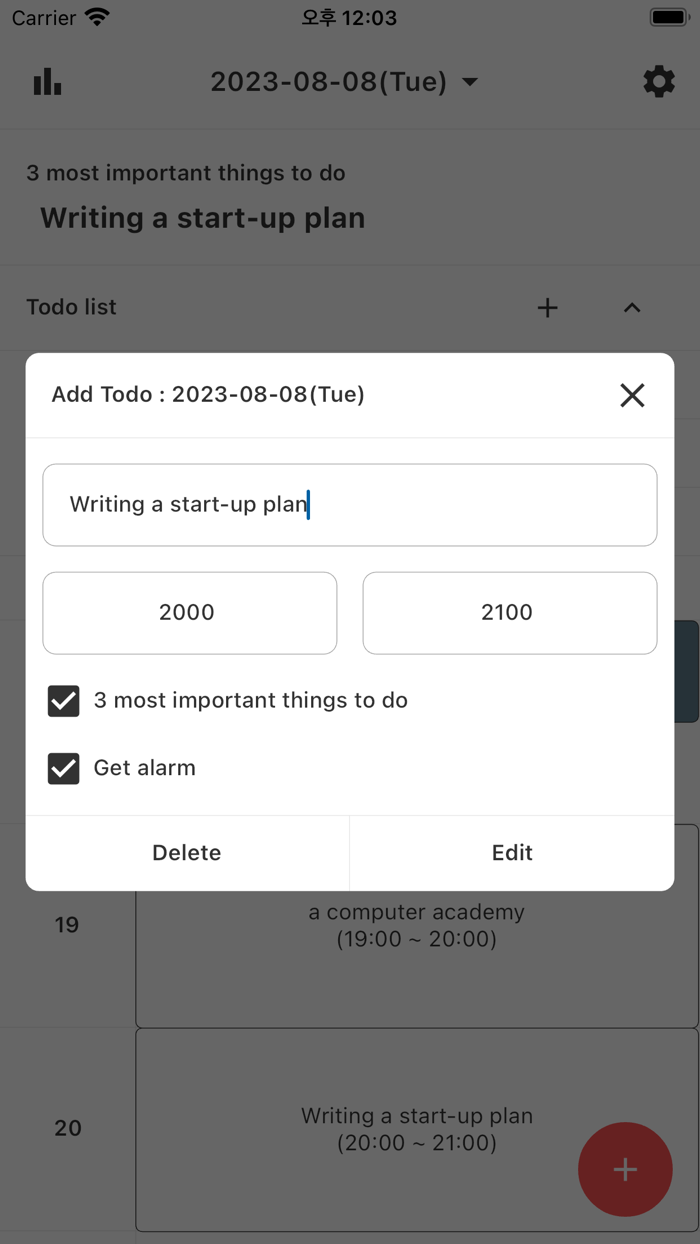This screenshot has height=1244, width=700.
Task: Open the settings gear
Action: (658, 81)
